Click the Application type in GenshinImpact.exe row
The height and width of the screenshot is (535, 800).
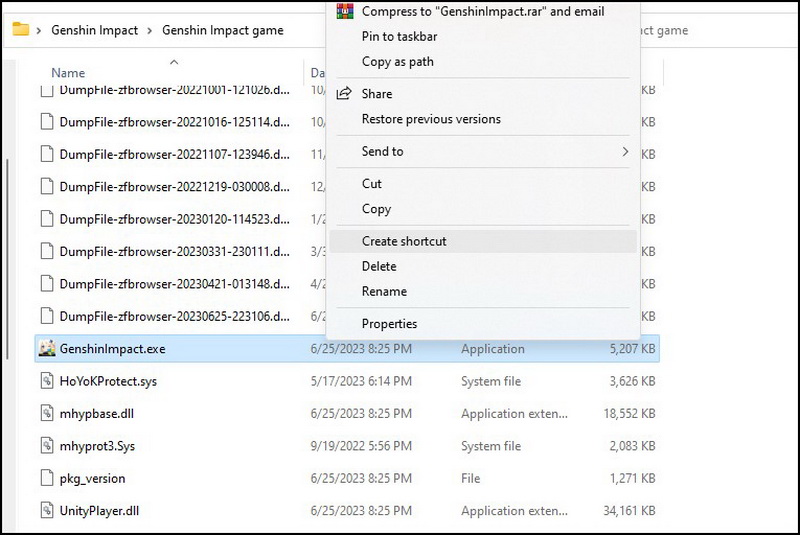pyautogui.click(x=493, y=349)
